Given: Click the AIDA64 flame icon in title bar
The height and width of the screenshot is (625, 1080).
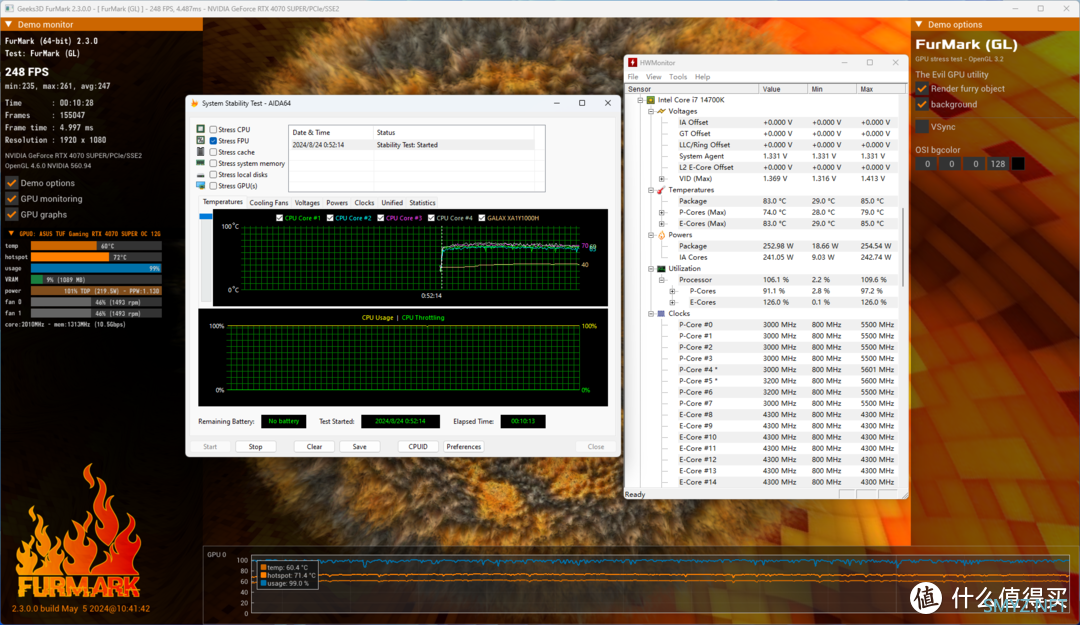Looking at the screenshot, I should 194,103.
